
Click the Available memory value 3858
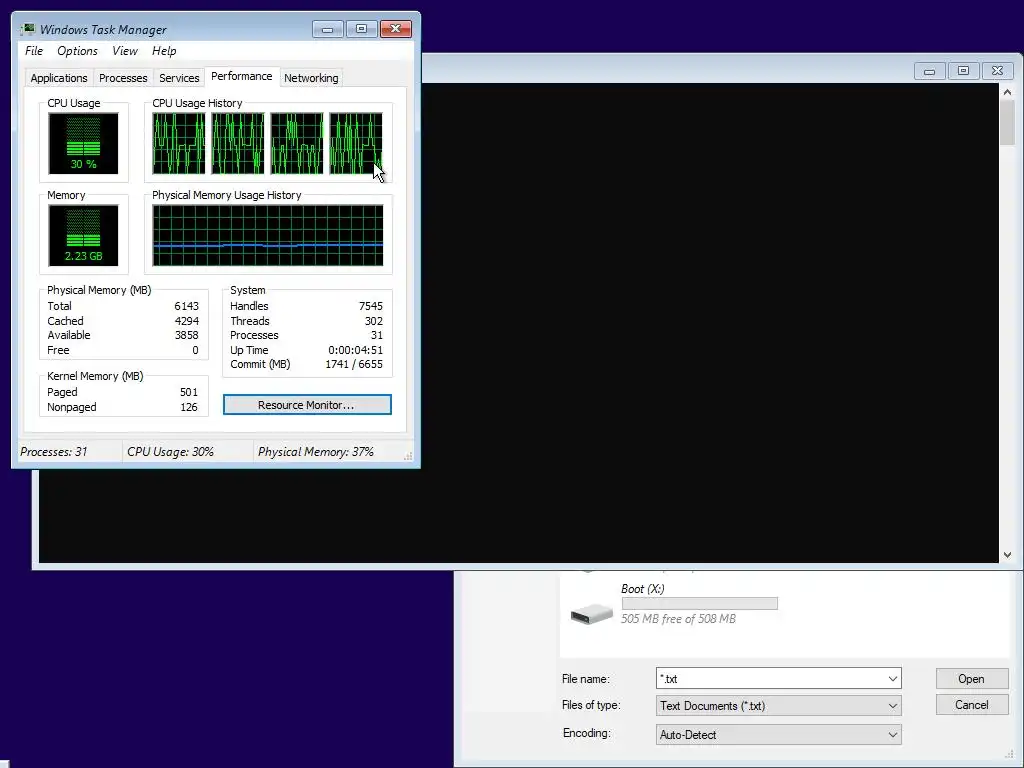pos(186,335)
